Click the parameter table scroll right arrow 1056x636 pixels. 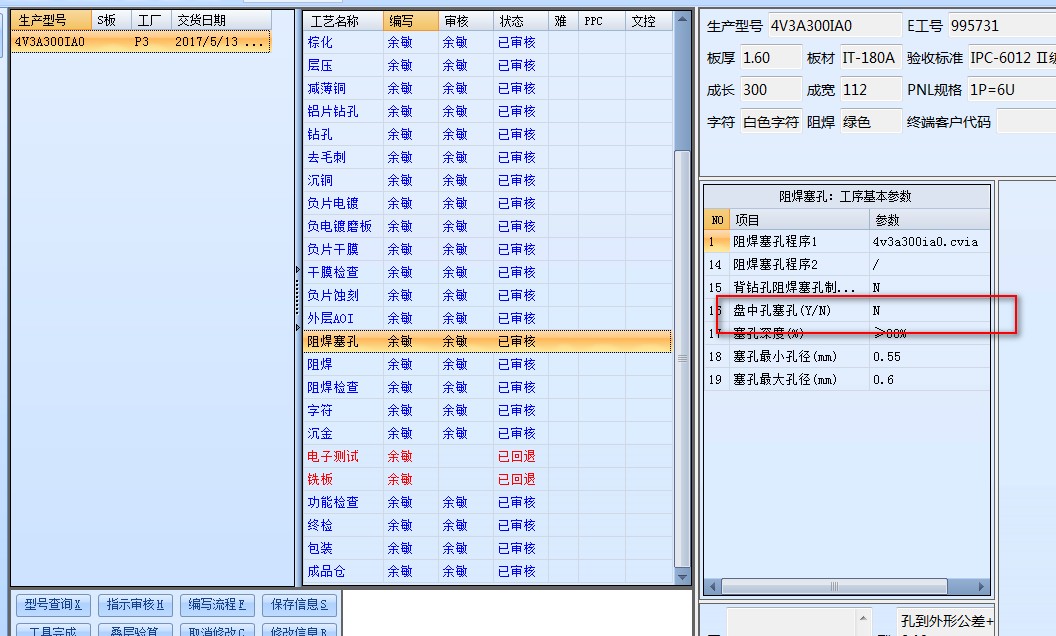tap(981, 587)
